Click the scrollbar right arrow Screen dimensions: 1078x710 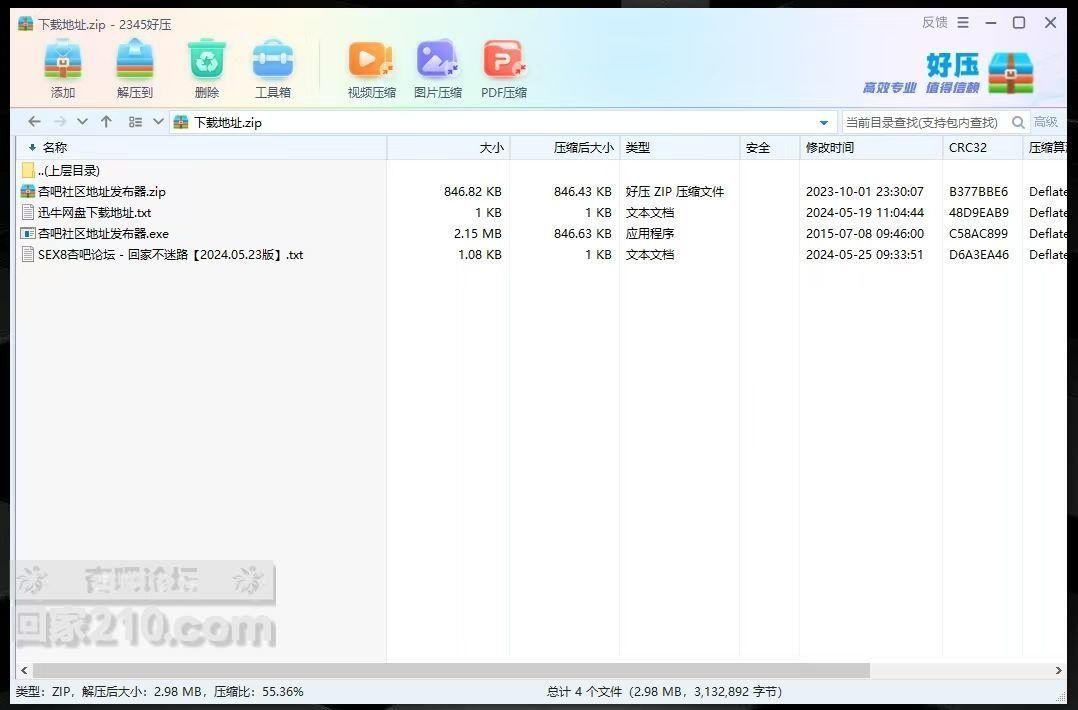[x=1058, y=670]
